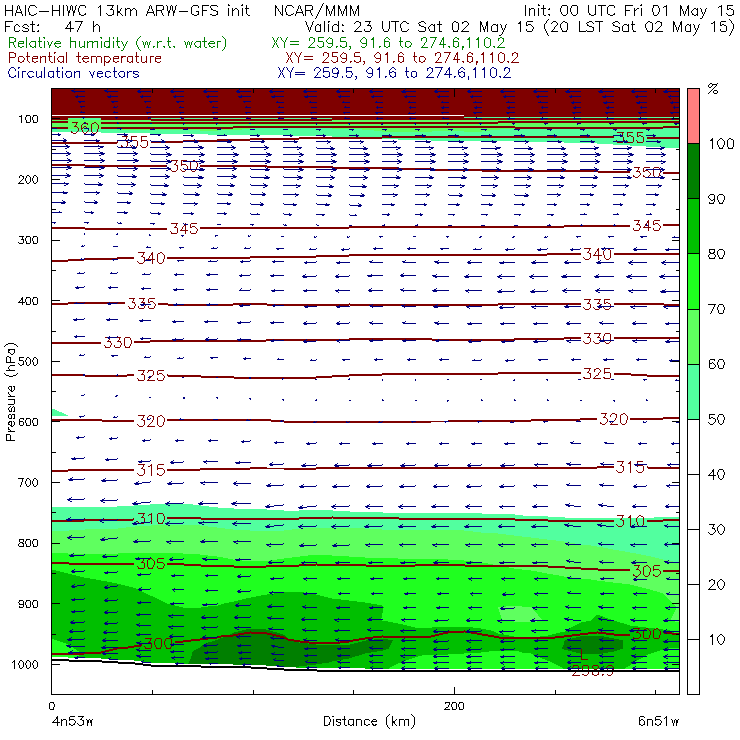Screen dimensions: 740x740
Task: Click the '%' unit label above the colorbar
Action: pos(713,89)
